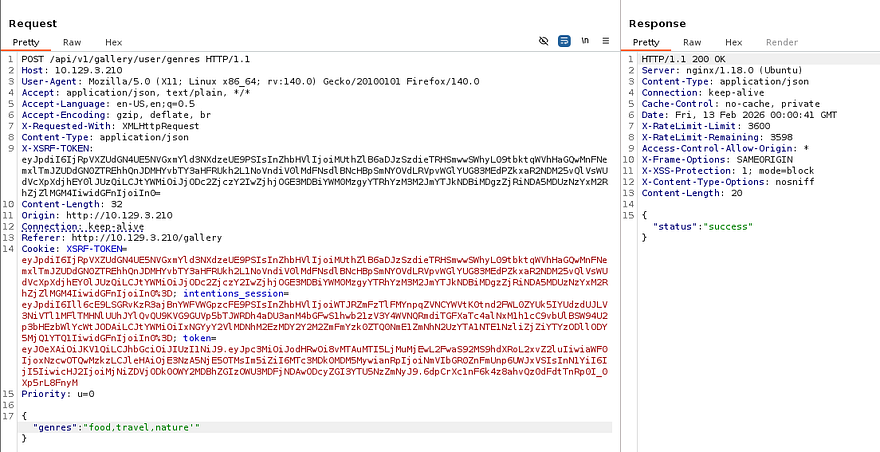Viewport: 880px width, 452px height.
Task: Toggle the blue pretty-print formatting icon
Action: 564,42
